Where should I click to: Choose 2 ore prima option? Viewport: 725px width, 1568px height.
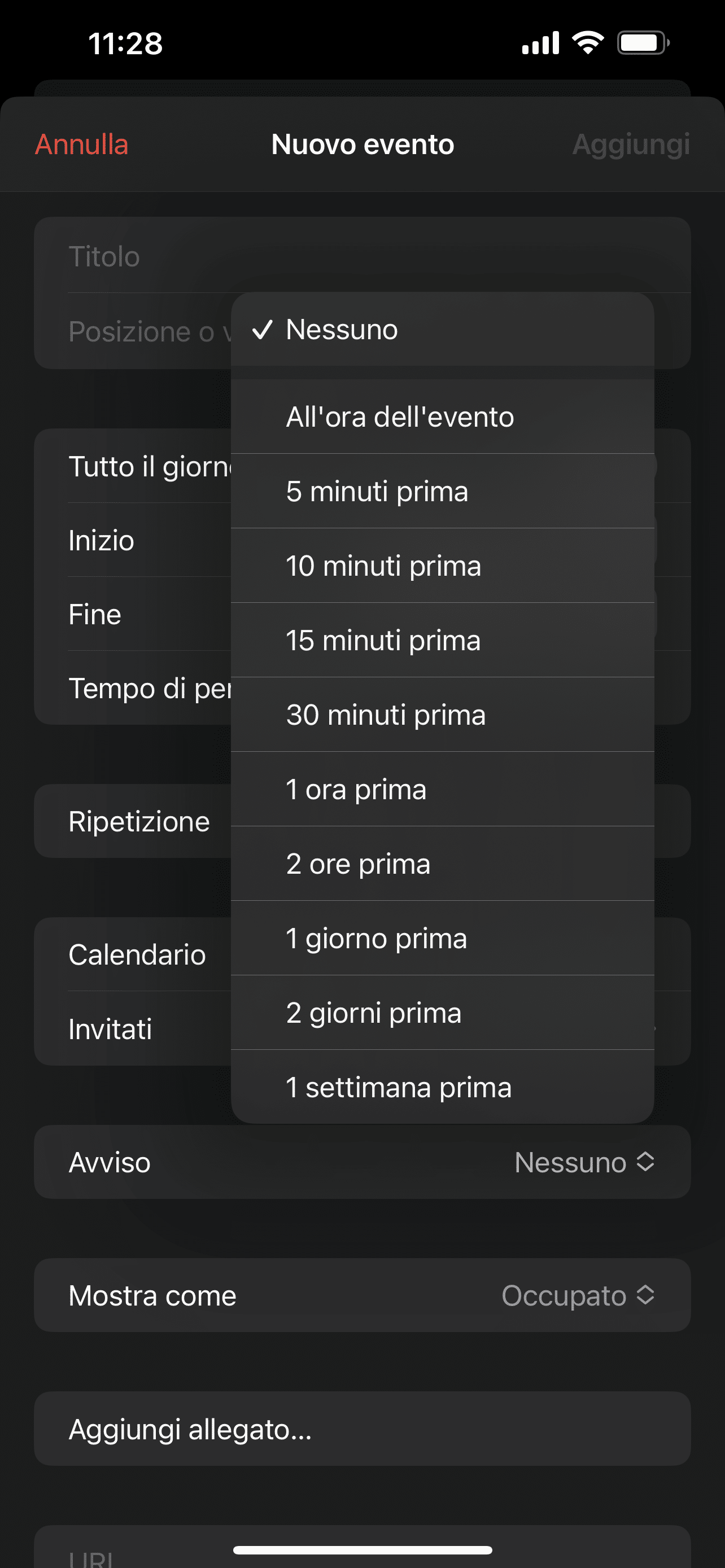coord(442,864)
